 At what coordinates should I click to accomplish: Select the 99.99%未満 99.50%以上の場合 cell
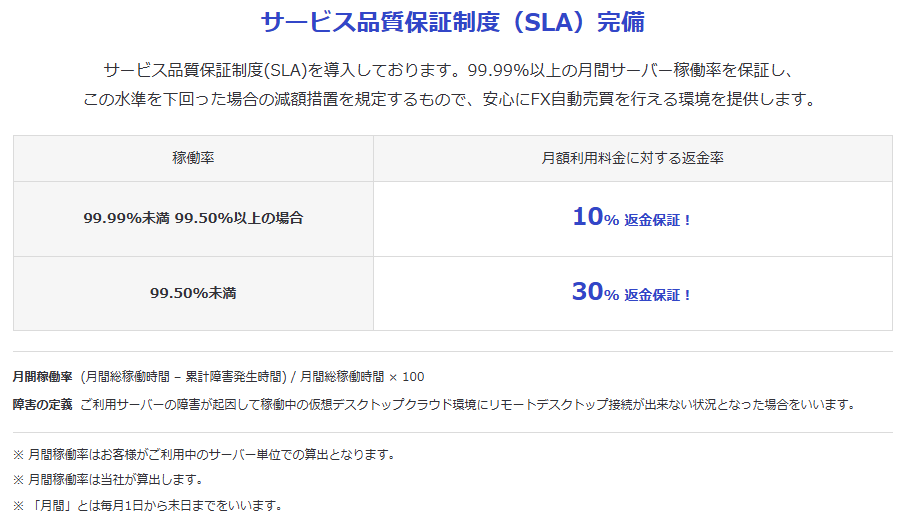[193, 218]
